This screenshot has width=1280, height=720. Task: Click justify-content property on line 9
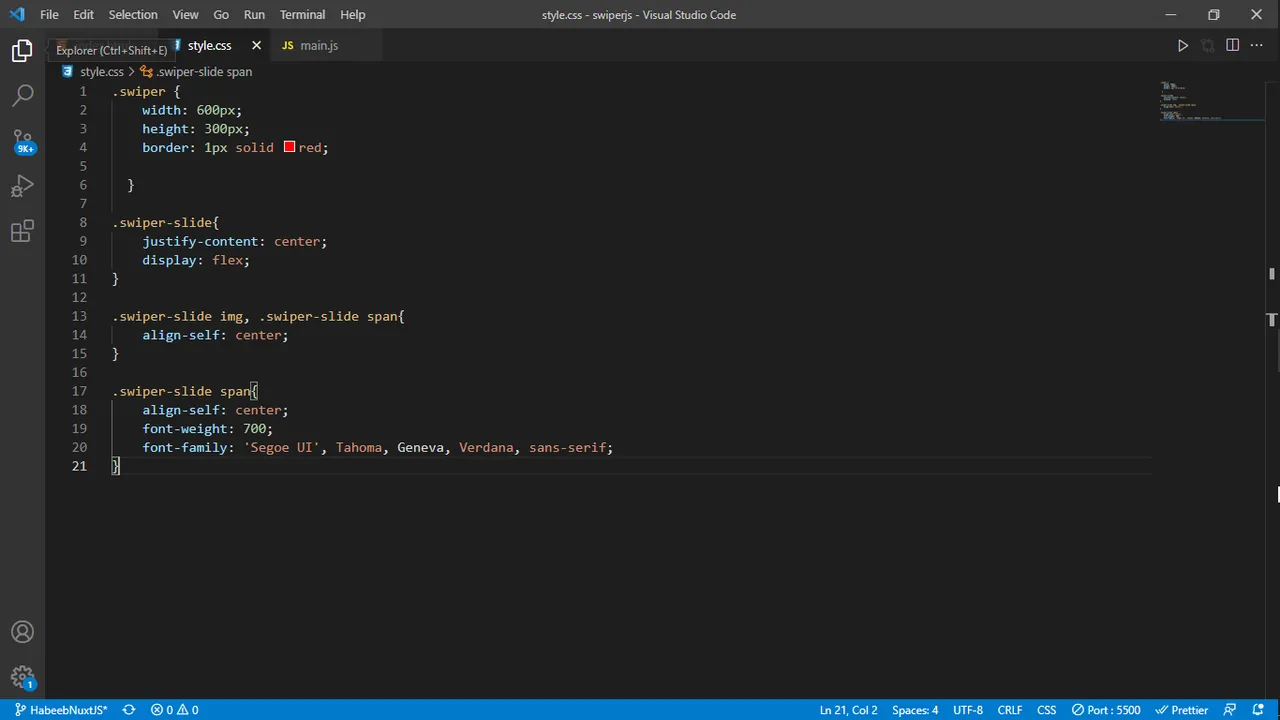(x=200, y=241)
